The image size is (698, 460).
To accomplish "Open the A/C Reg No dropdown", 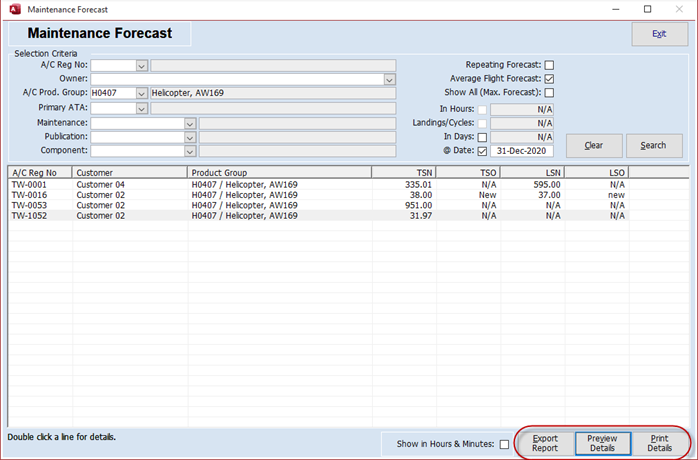I will [x=141, y=65].
